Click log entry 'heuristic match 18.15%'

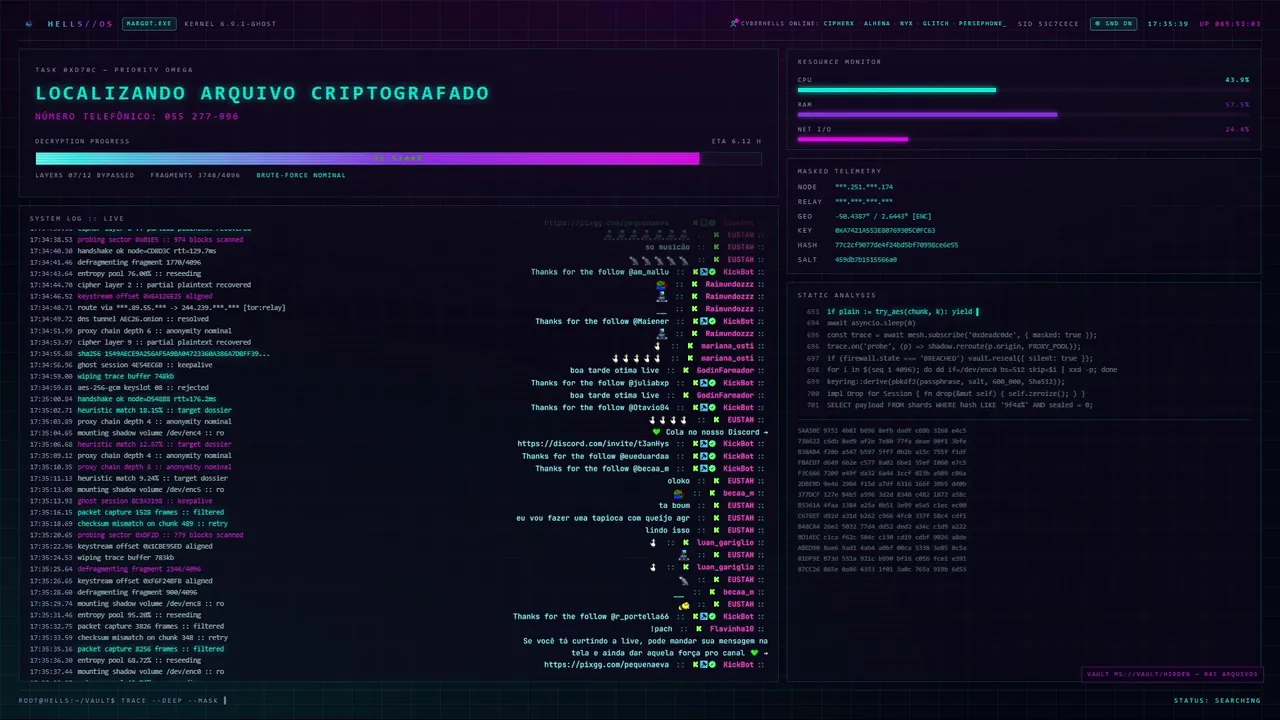(x=154, y=413)
